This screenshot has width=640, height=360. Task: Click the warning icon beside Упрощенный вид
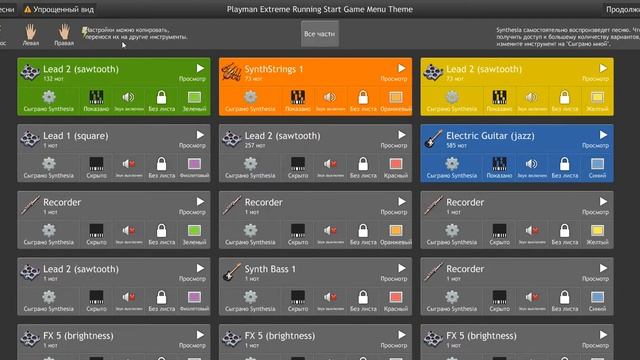27,9
